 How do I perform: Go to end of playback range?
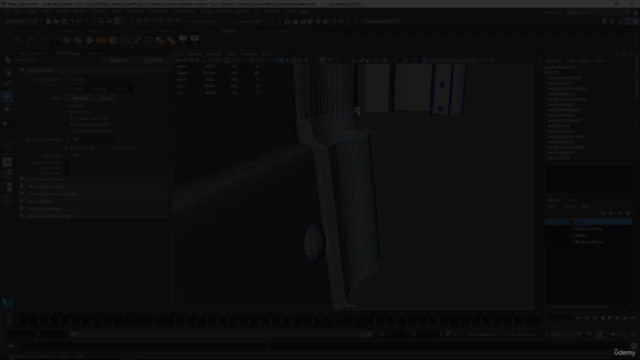click(633, 318)
